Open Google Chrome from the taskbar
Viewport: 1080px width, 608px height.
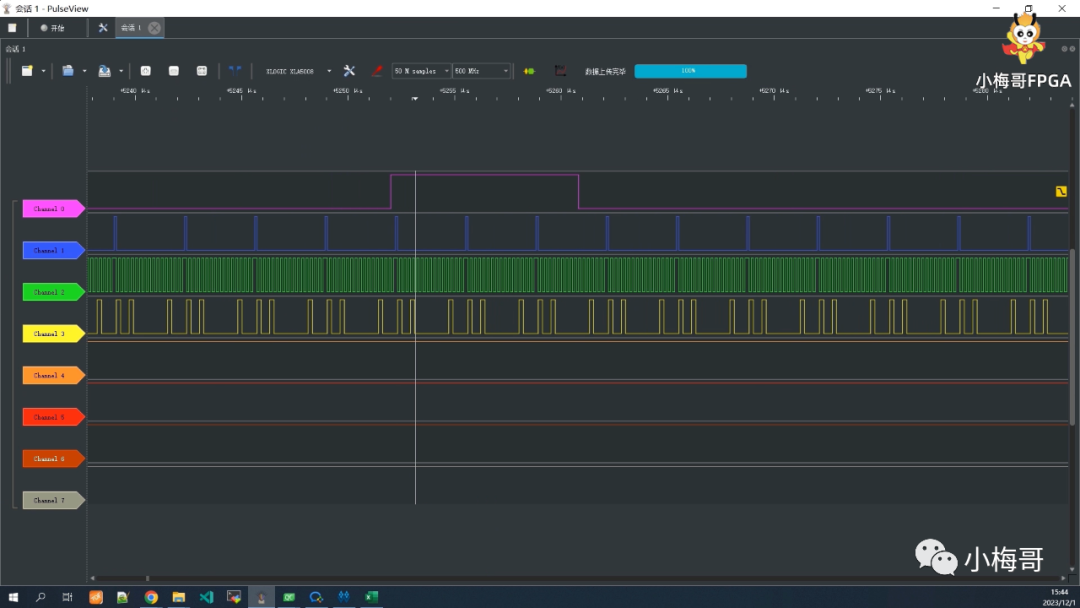(x=151, y=597)
